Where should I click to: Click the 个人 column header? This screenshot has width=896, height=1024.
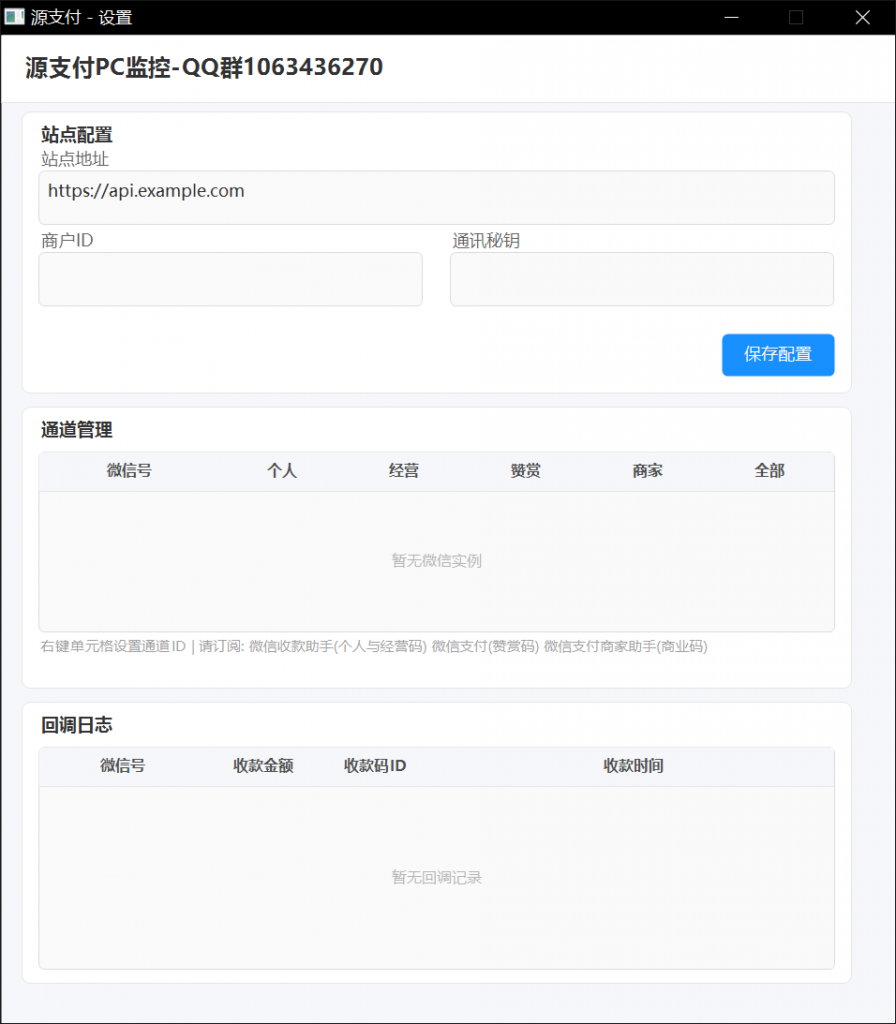coord(282,471)
